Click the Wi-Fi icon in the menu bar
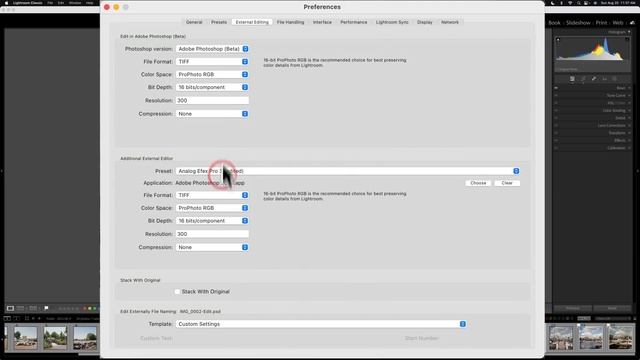The image size is (640, 360). pyautogui.click(x=570, y=3)
